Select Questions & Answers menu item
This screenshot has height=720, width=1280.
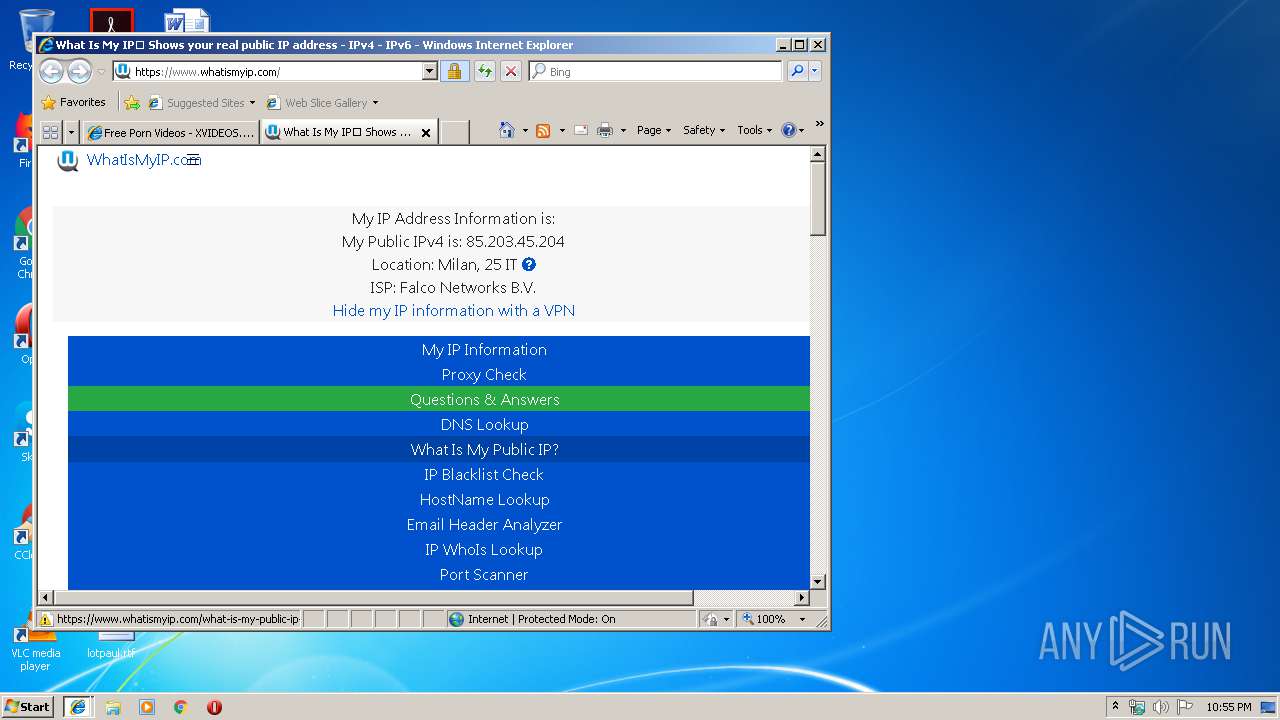(484, 399)
